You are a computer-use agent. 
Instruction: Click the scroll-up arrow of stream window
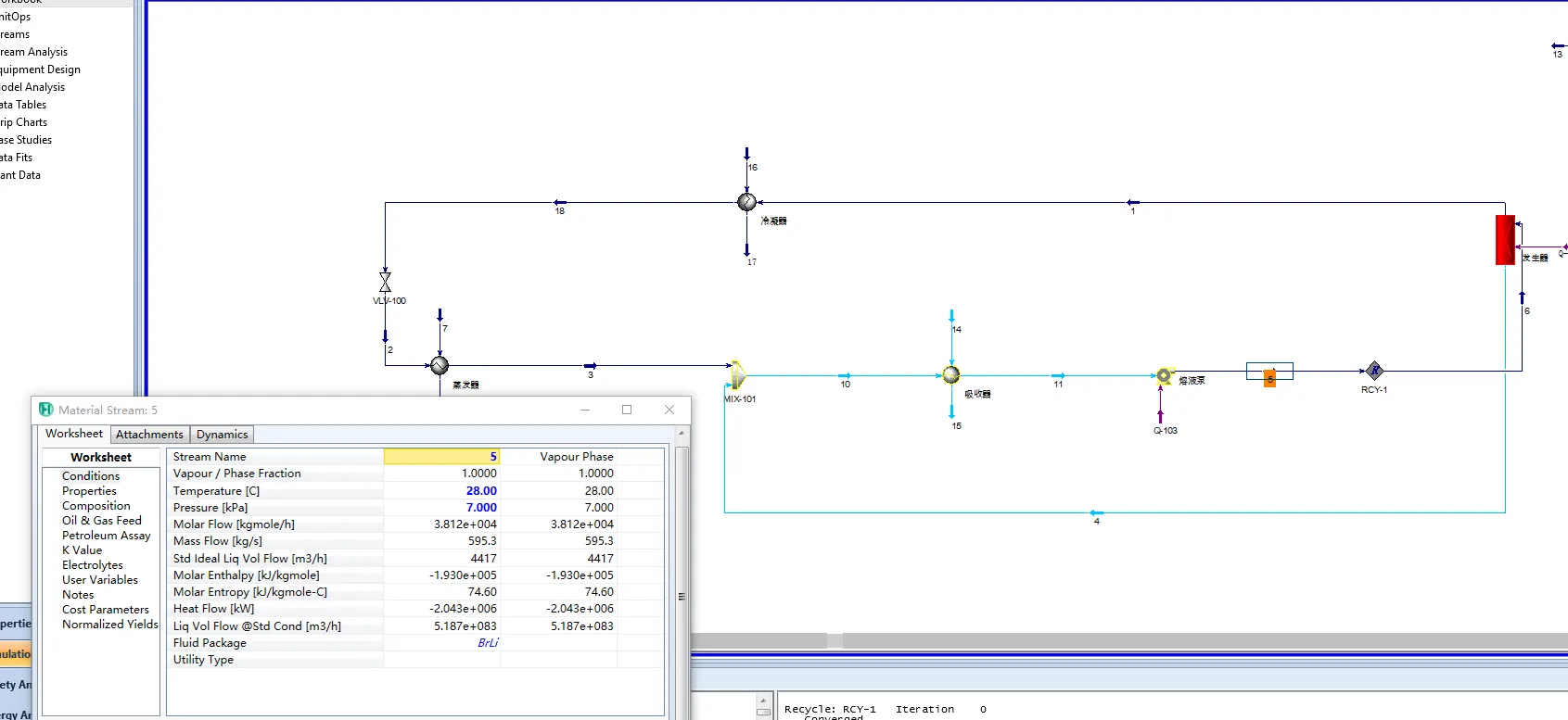pyautogui.click(x=682, y=433)
